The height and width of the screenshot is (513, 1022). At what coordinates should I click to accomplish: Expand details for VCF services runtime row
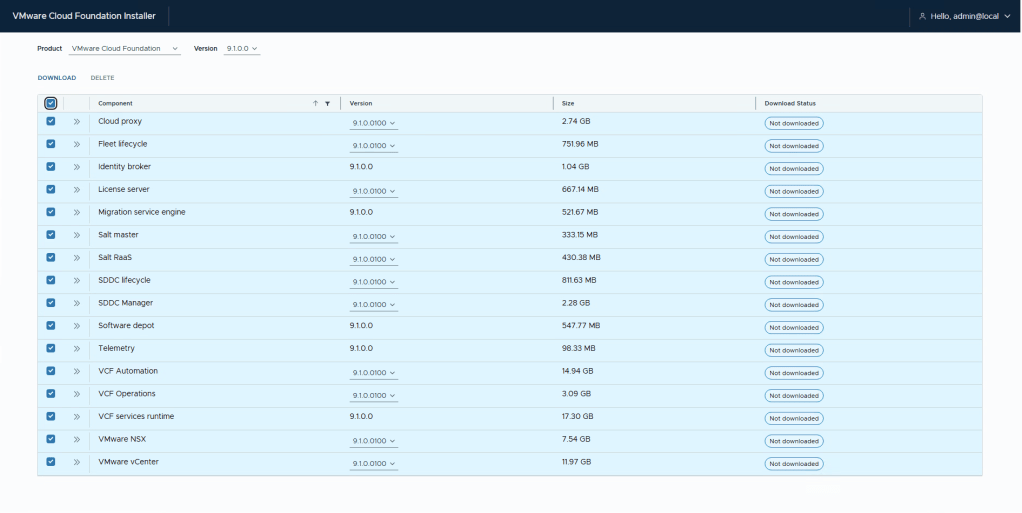point(76,417)
